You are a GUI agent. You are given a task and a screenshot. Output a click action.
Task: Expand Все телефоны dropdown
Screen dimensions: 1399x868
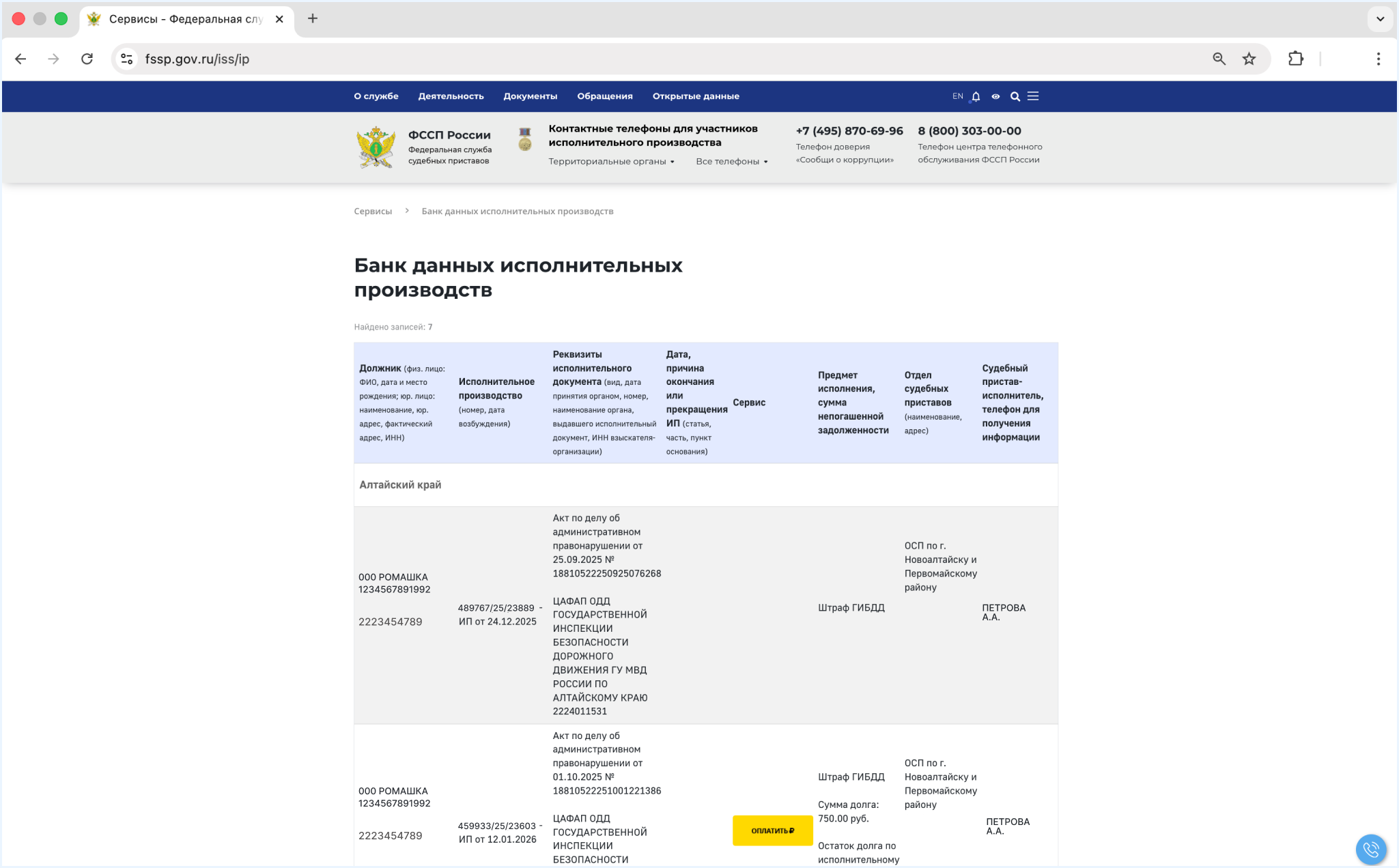click(x=731, y=162)
